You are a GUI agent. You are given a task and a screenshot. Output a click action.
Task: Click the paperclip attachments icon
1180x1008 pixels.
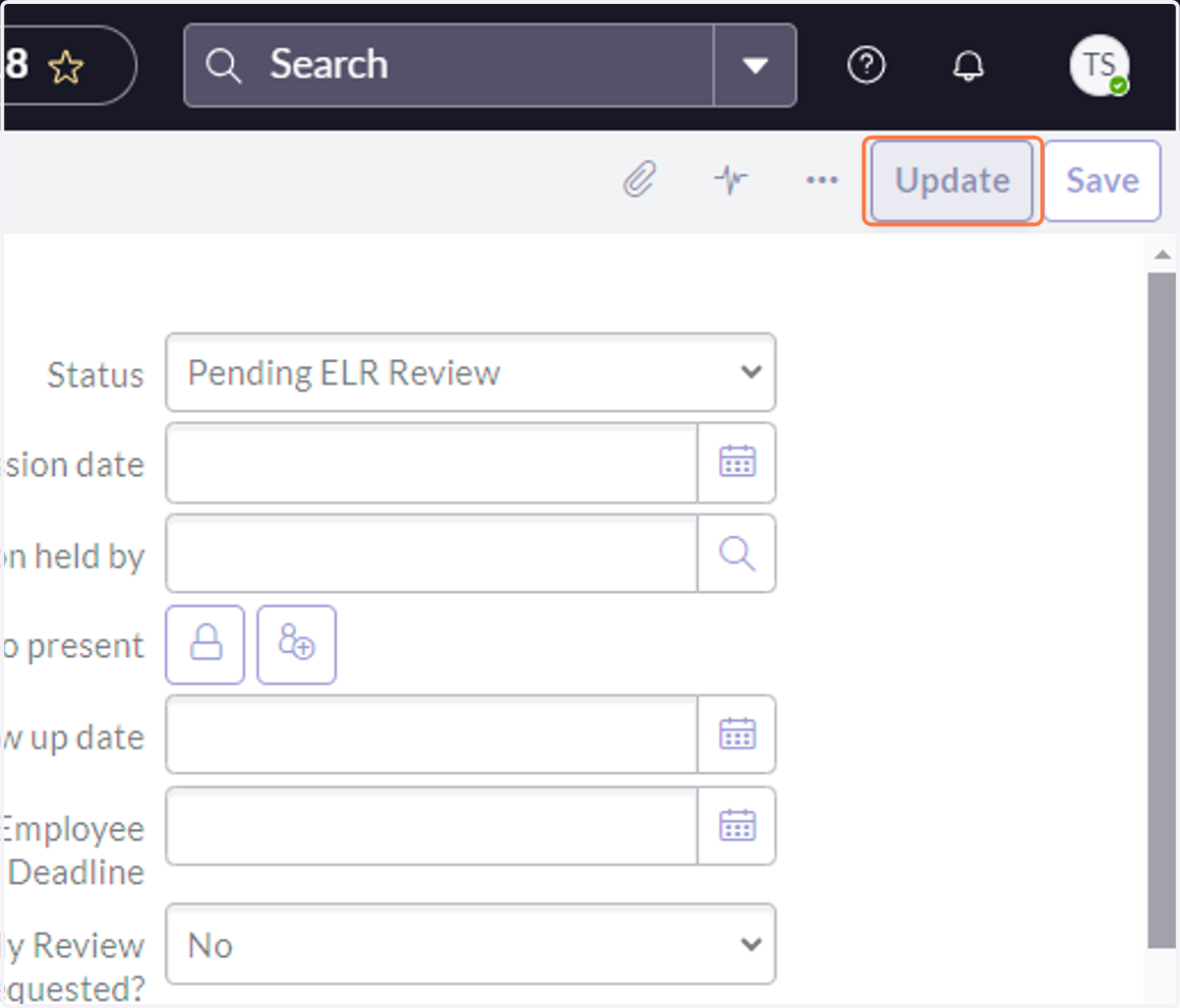coord(639,180)
